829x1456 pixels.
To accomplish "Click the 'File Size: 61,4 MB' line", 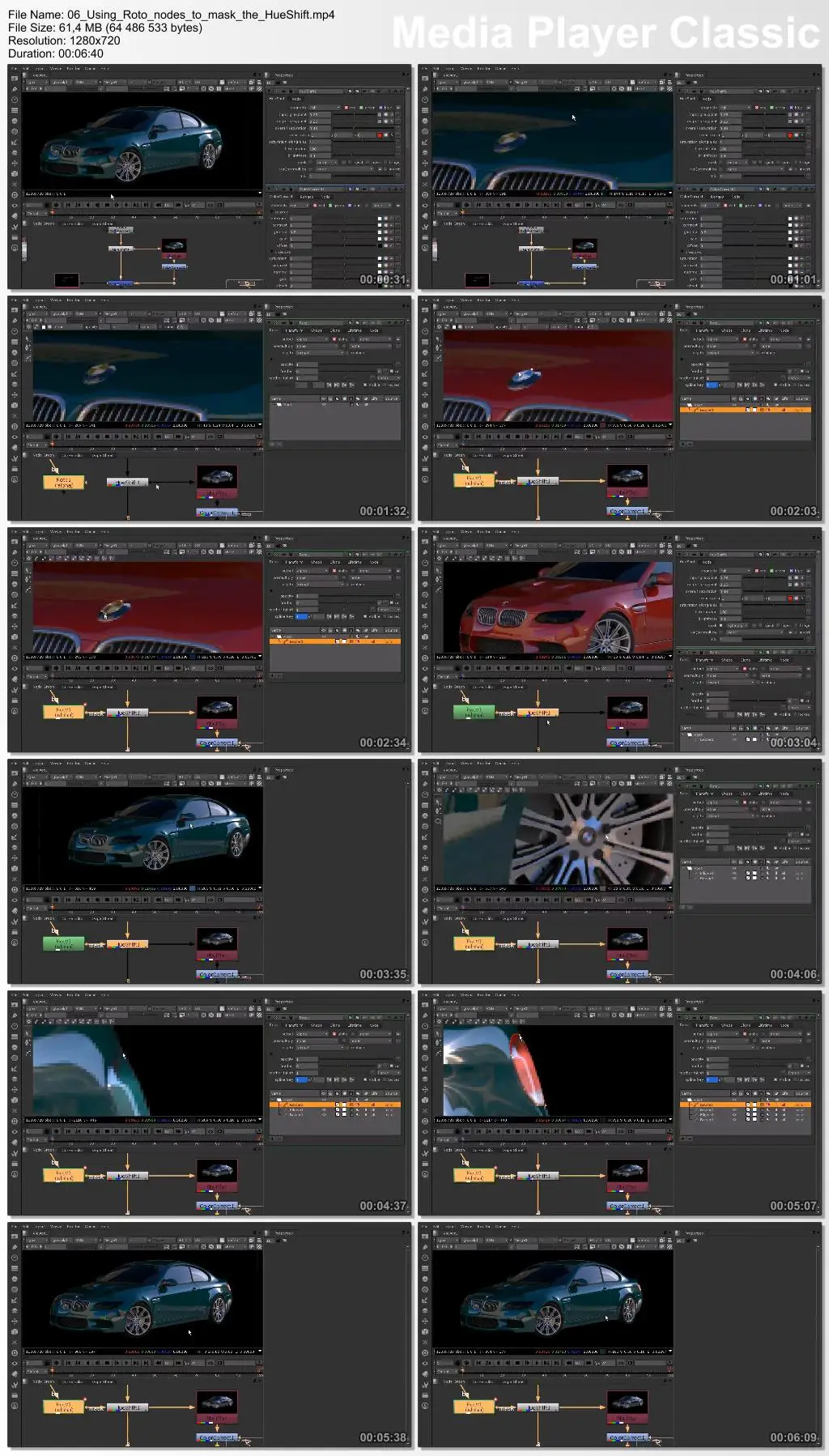I will tap(105, 28).
